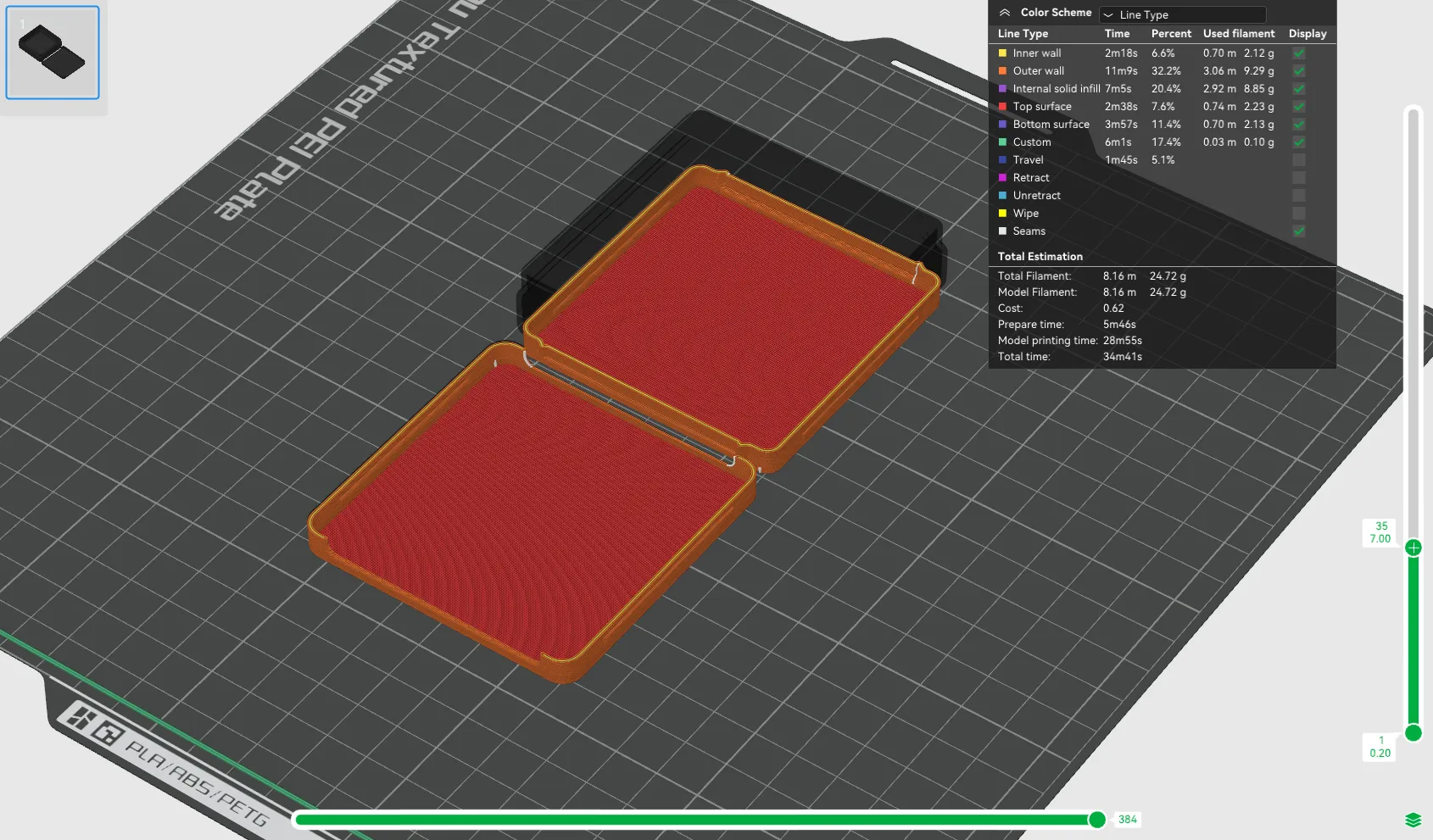
Task: Click the Internal solid infill label
Action: pos(1056,89)
